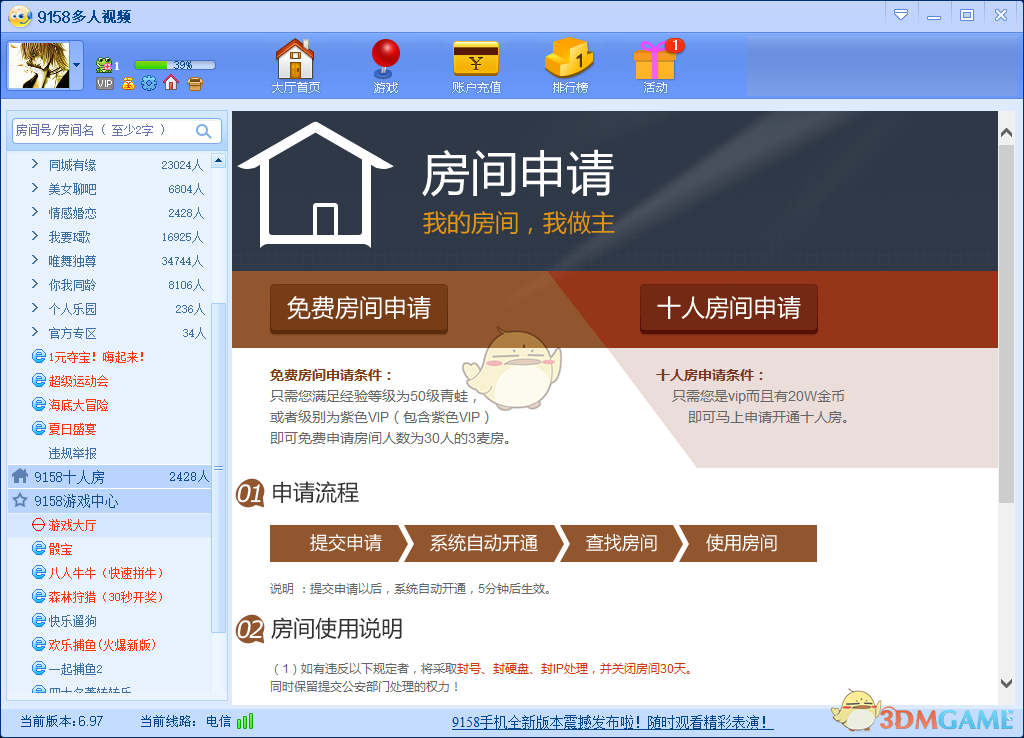Open 账户充值 account recharge
Image resolution: width=1024 pixels, height=738 pixels.
475,64
